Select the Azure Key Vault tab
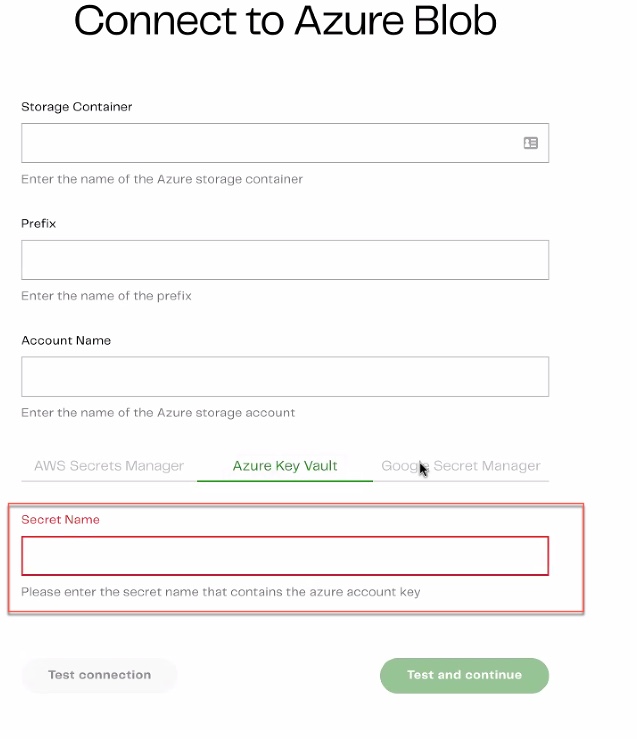 285,466
